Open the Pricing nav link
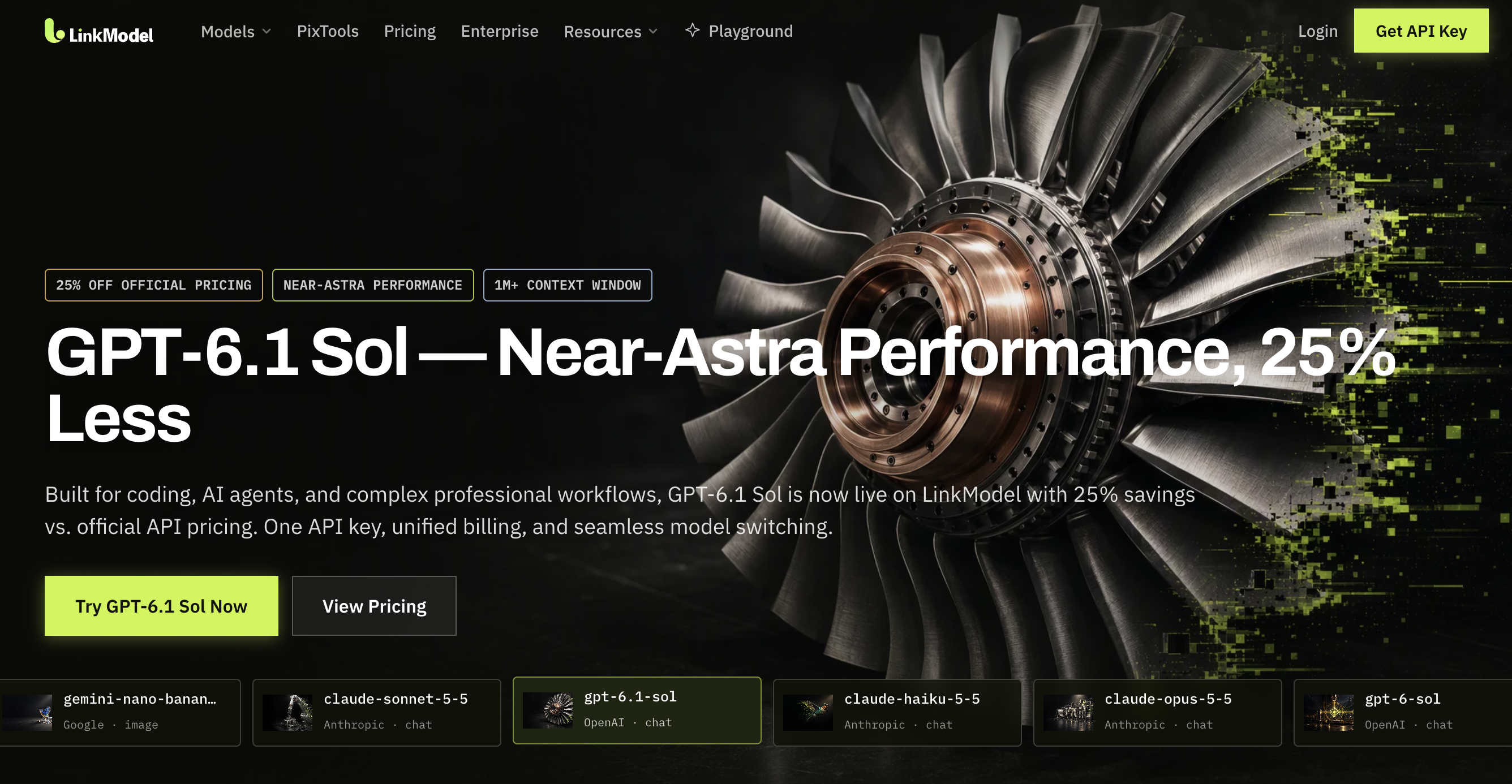This screenshot has height=784, width=1512. pos(410,31)
